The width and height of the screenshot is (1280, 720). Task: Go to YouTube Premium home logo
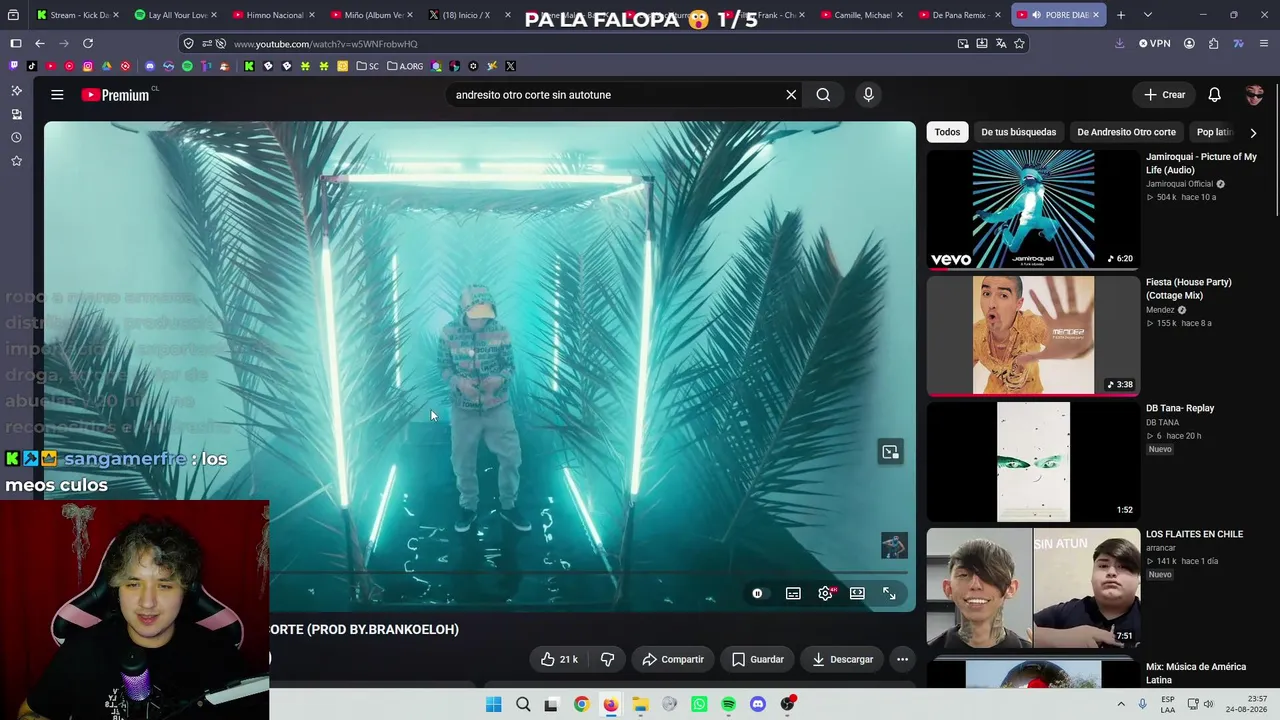(x=115, y=95)
